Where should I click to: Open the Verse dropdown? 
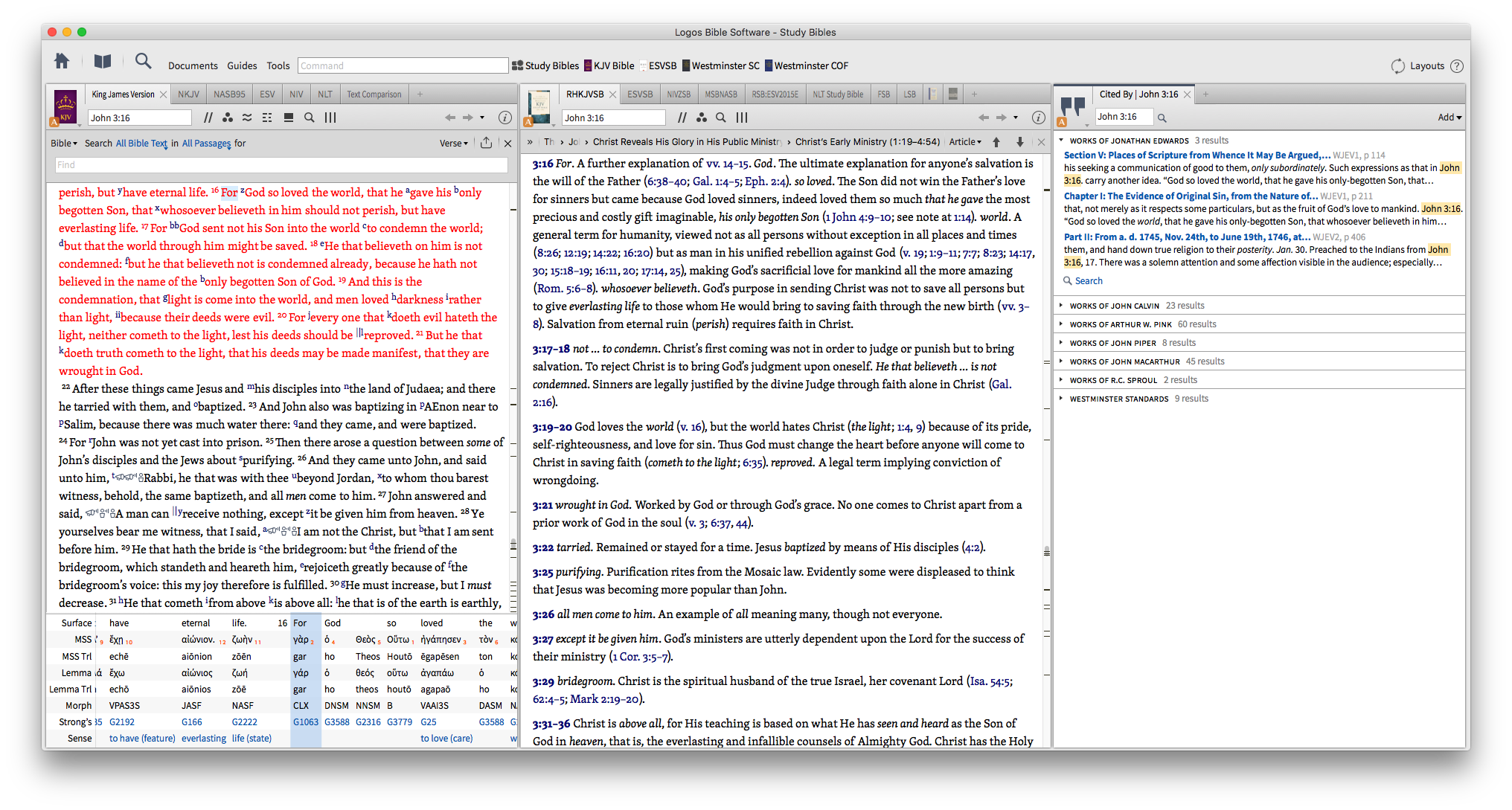453,144
